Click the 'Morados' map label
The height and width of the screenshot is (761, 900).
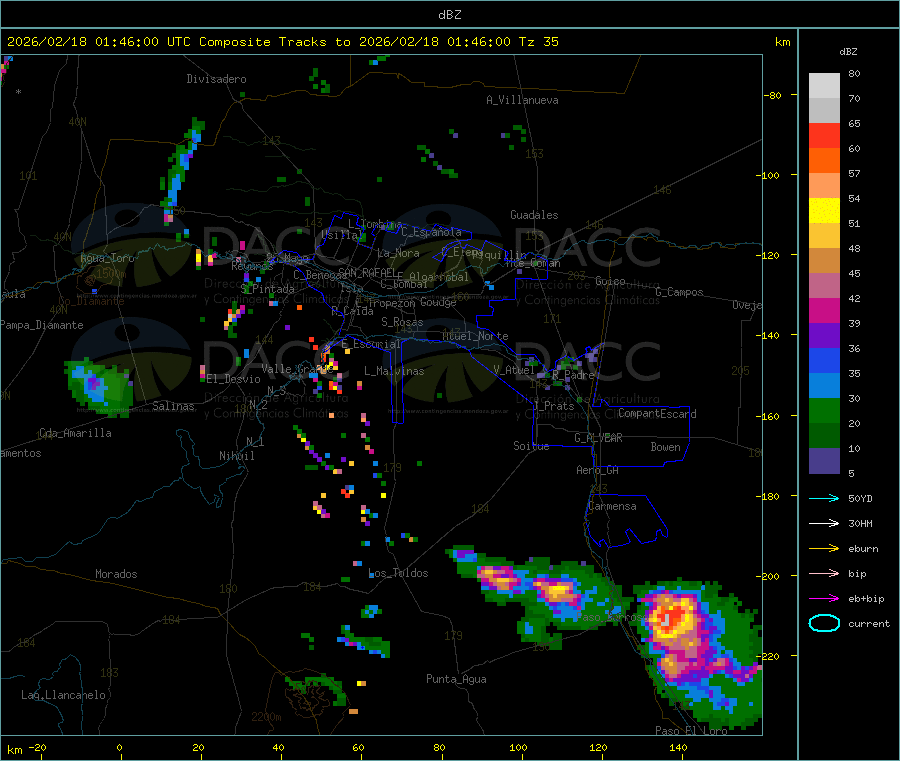click(116, 574)
